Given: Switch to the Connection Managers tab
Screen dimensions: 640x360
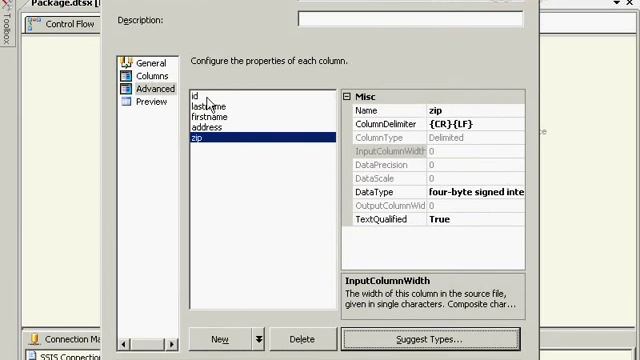Looking at the screenshot, I should point(65,339).
